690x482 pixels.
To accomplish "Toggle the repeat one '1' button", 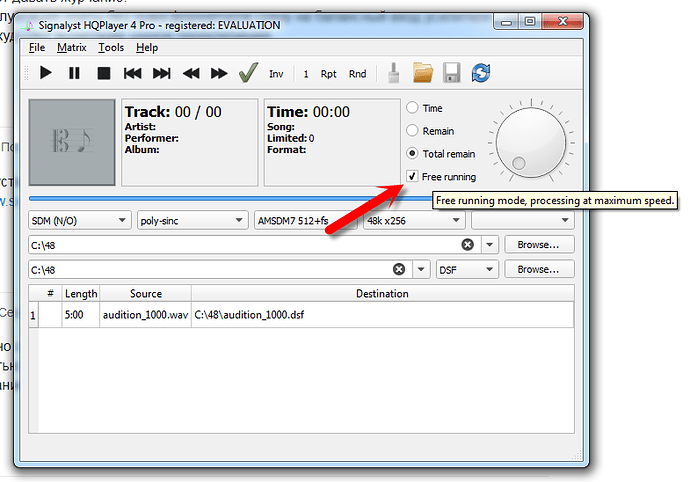I will (306, 74).
